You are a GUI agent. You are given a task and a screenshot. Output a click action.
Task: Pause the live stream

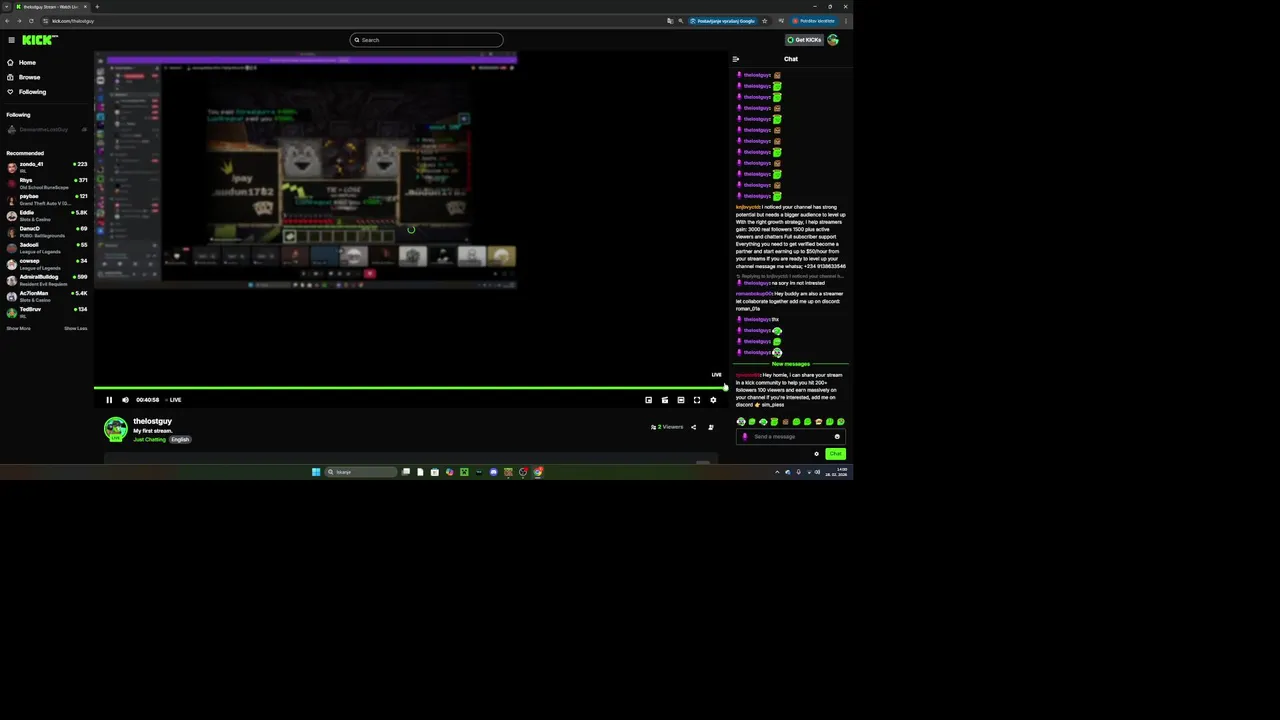[x=109, y=400]
